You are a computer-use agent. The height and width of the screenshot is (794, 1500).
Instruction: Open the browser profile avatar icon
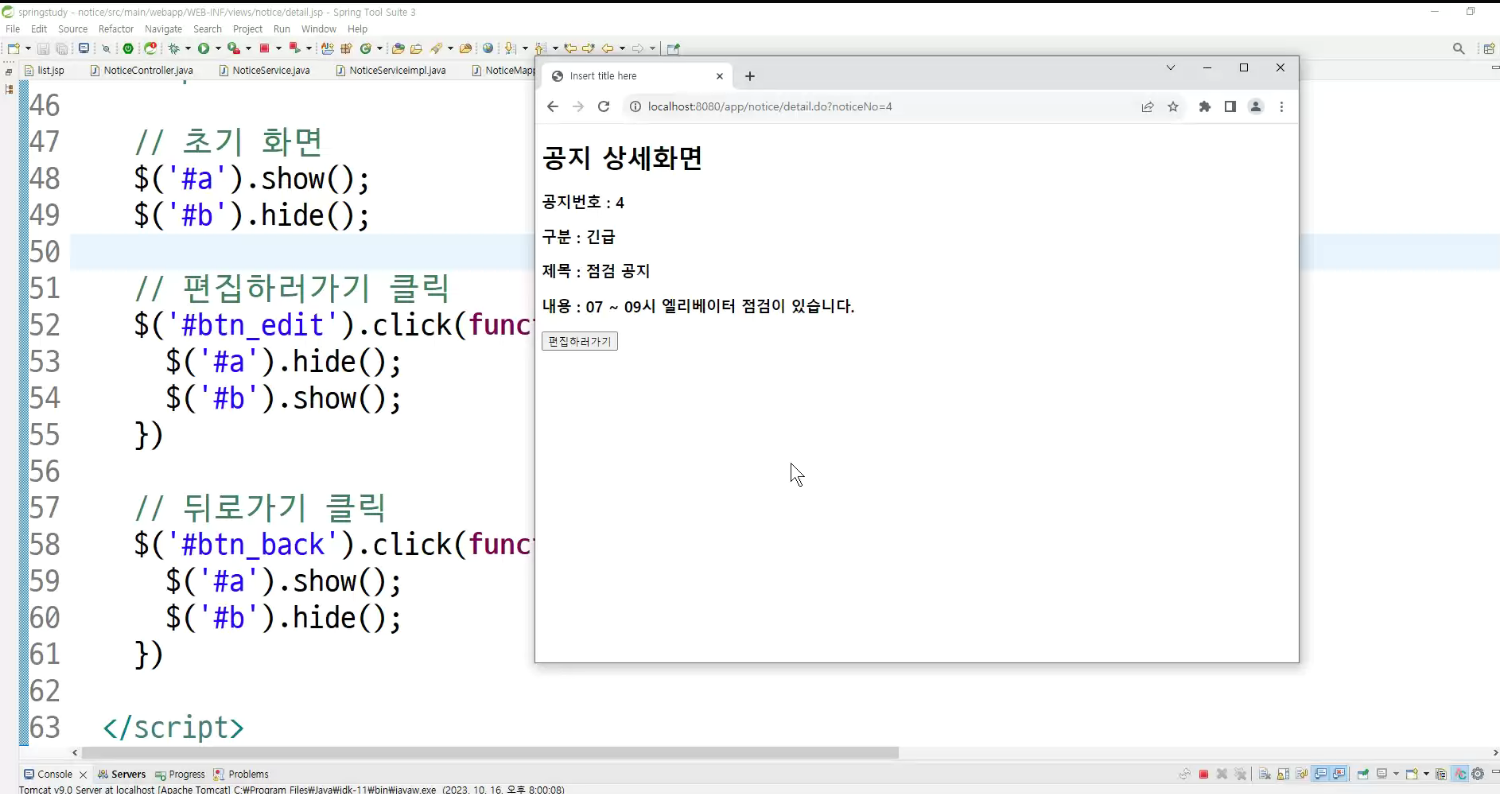[x=1256, y=107]
